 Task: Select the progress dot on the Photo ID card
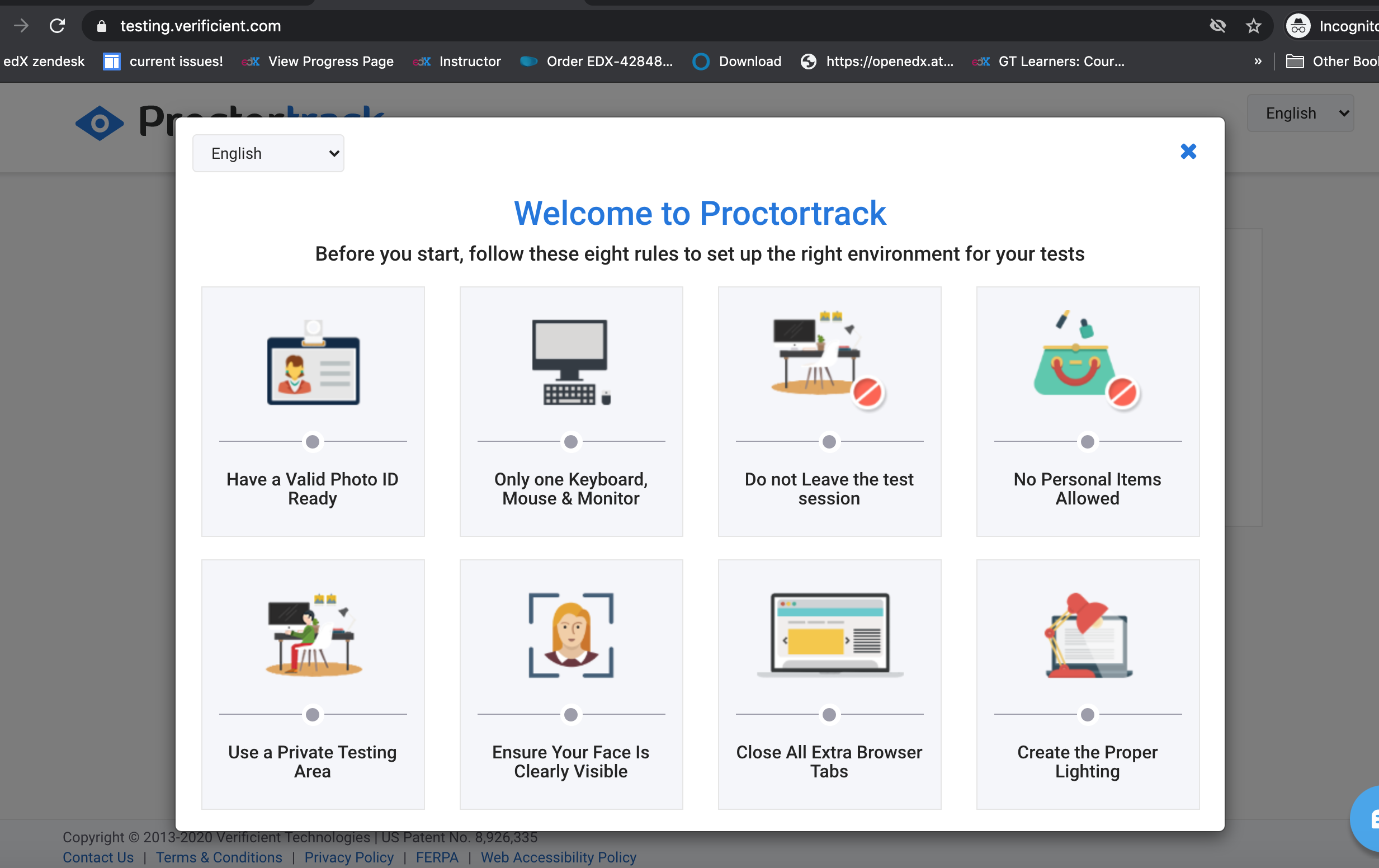(312, 441)
